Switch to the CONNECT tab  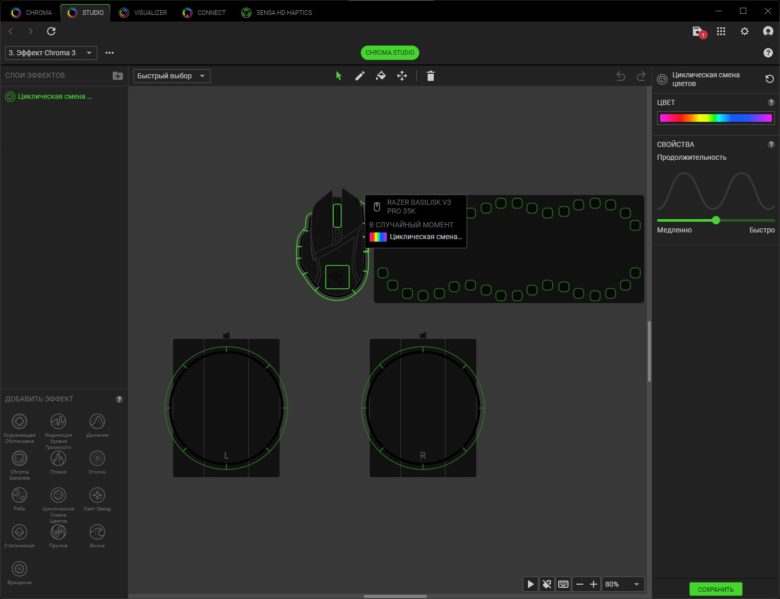click(204, 12)
